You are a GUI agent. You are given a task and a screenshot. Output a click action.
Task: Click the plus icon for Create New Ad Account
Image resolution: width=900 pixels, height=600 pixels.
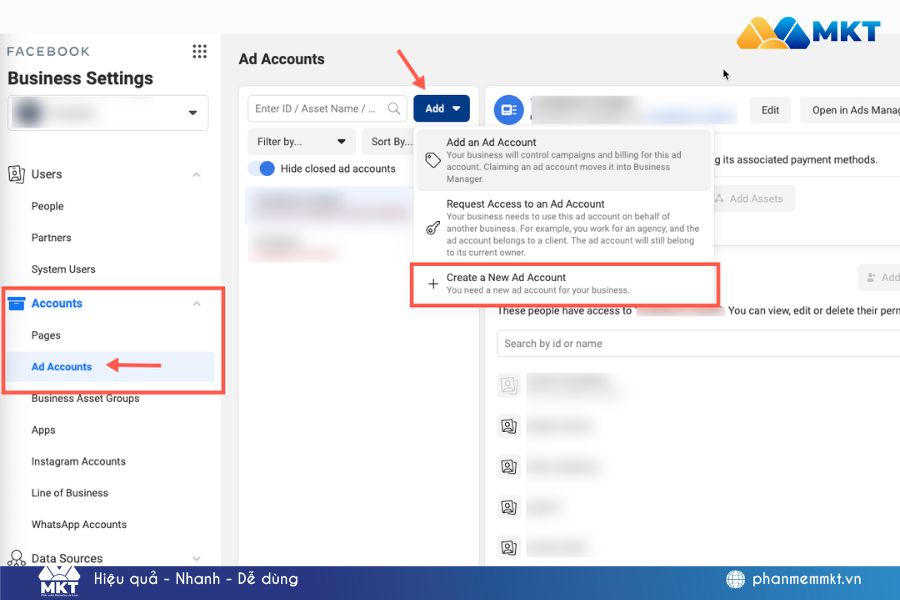pos(433,284)
